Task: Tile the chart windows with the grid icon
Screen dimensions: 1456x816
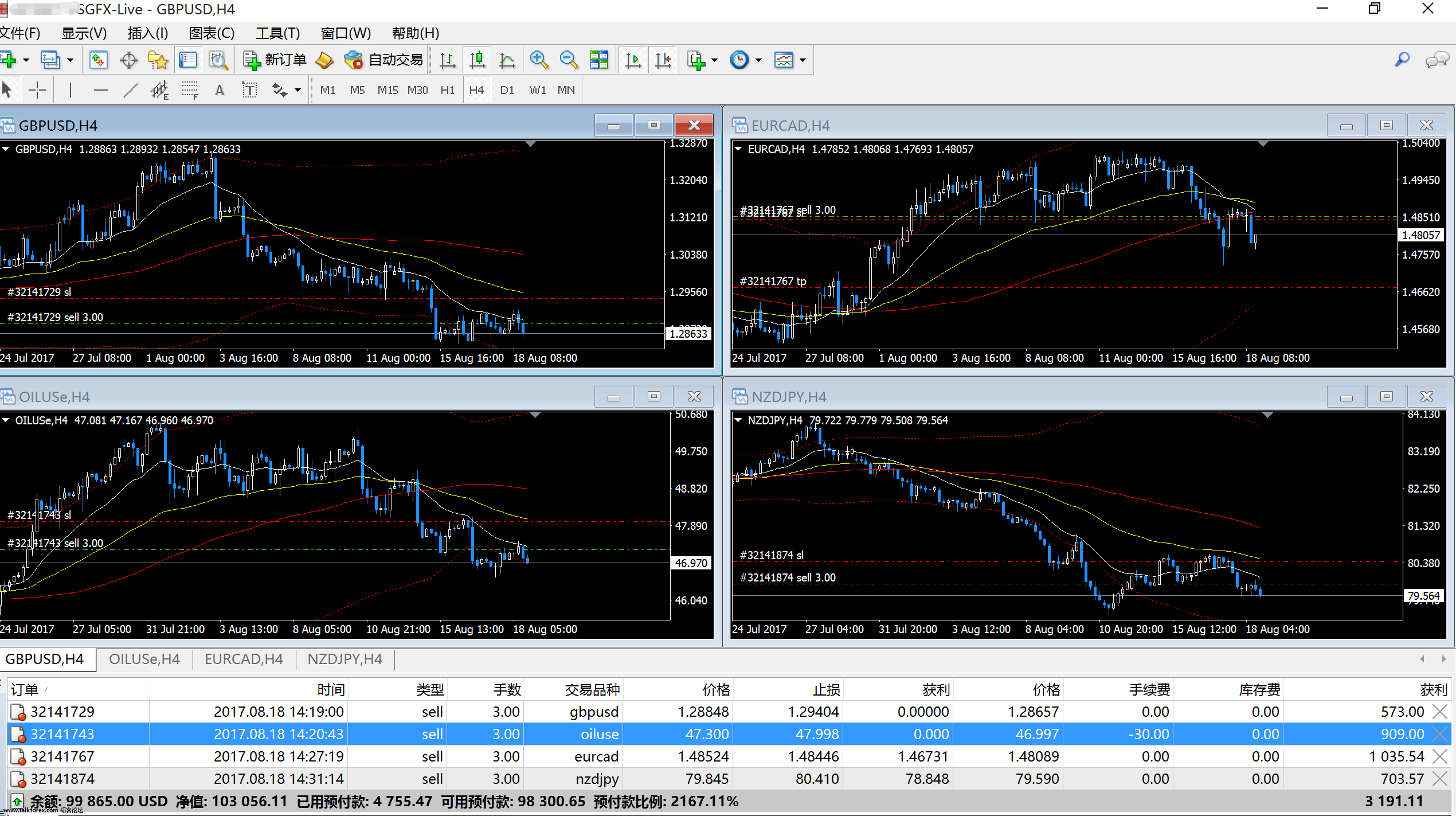Action: pos(599,60)
